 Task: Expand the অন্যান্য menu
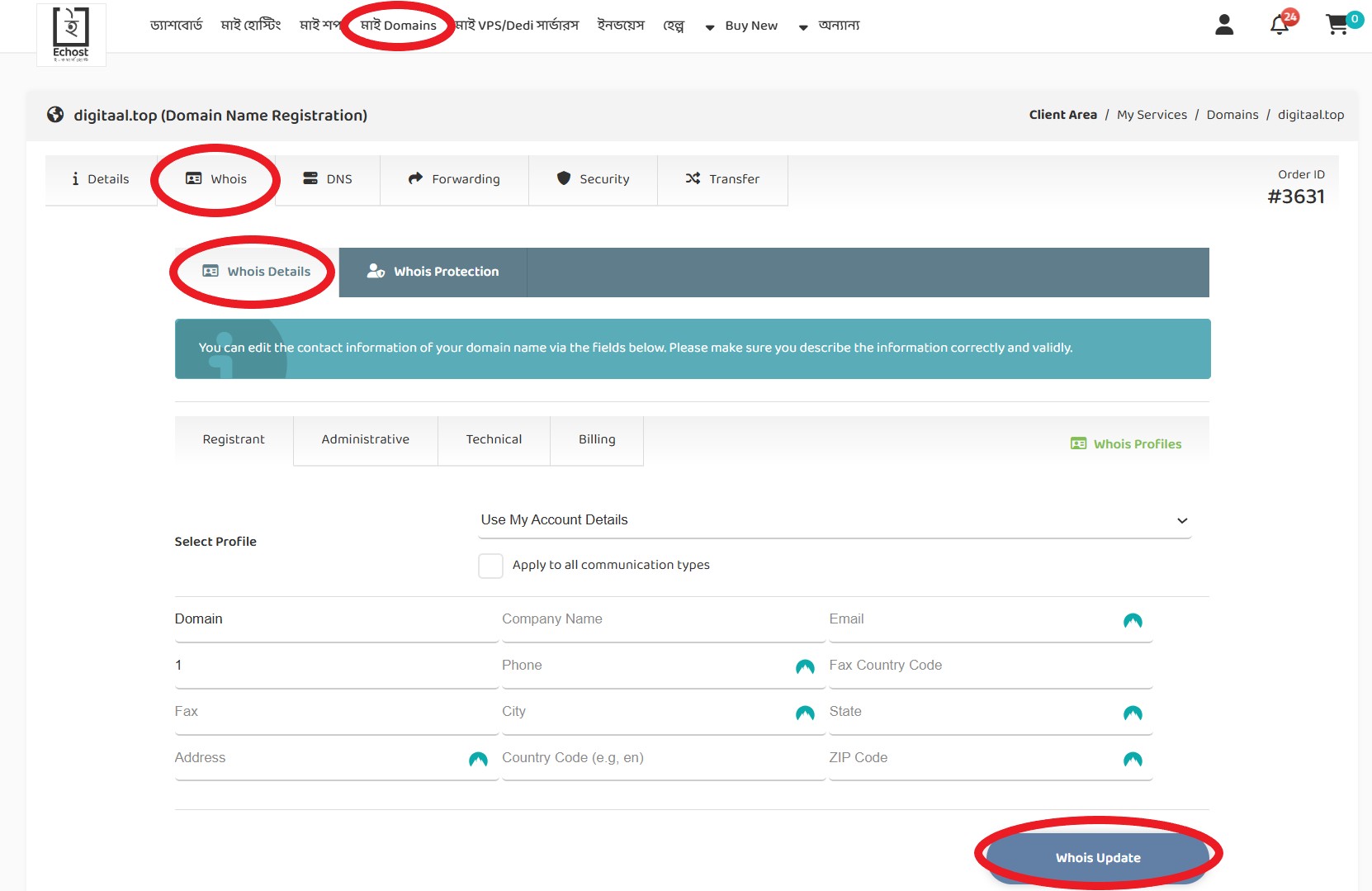[830, 26]
